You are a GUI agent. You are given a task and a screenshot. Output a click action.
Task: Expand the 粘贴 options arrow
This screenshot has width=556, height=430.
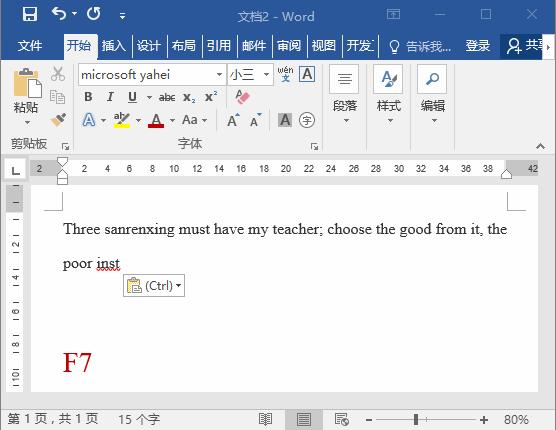click(x=27, y=122)
